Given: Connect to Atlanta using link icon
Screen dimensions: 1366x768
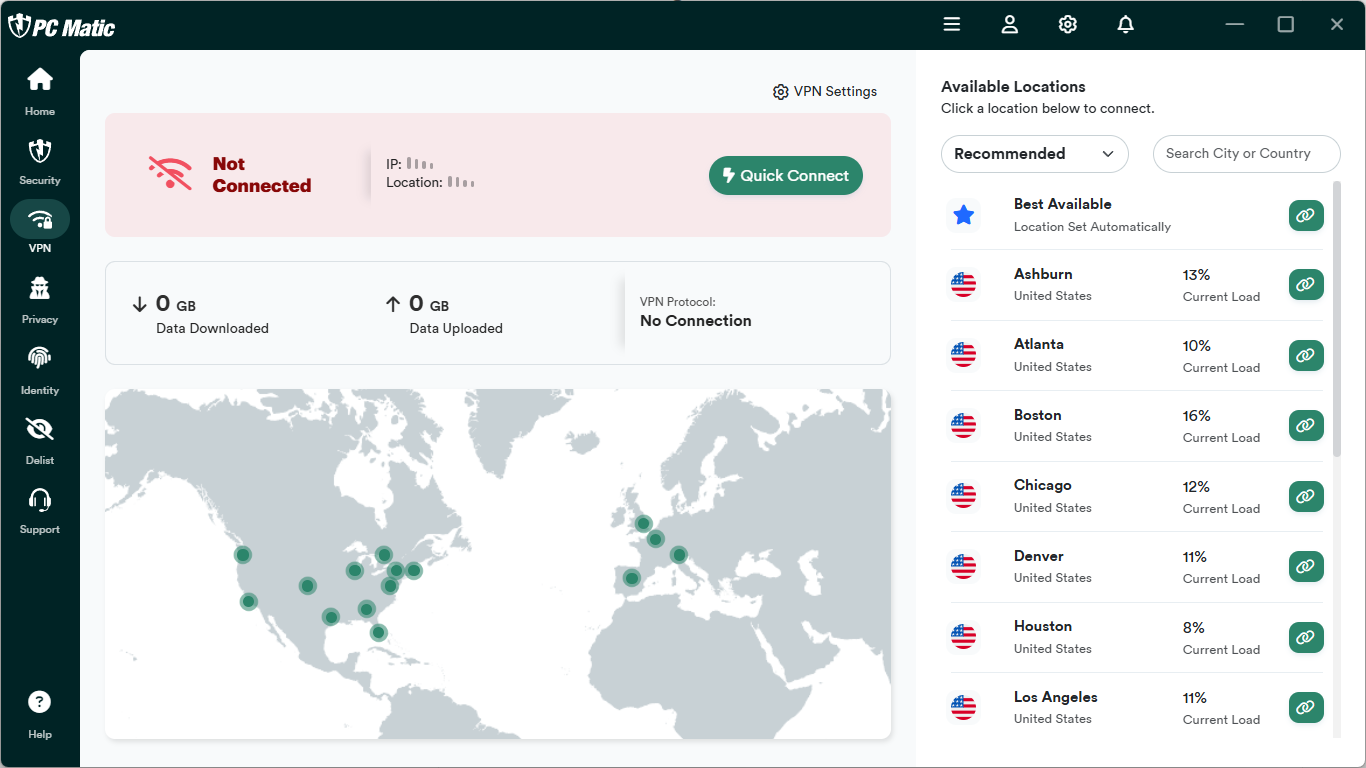Looking at the screenshot, I should (1306, 355).
